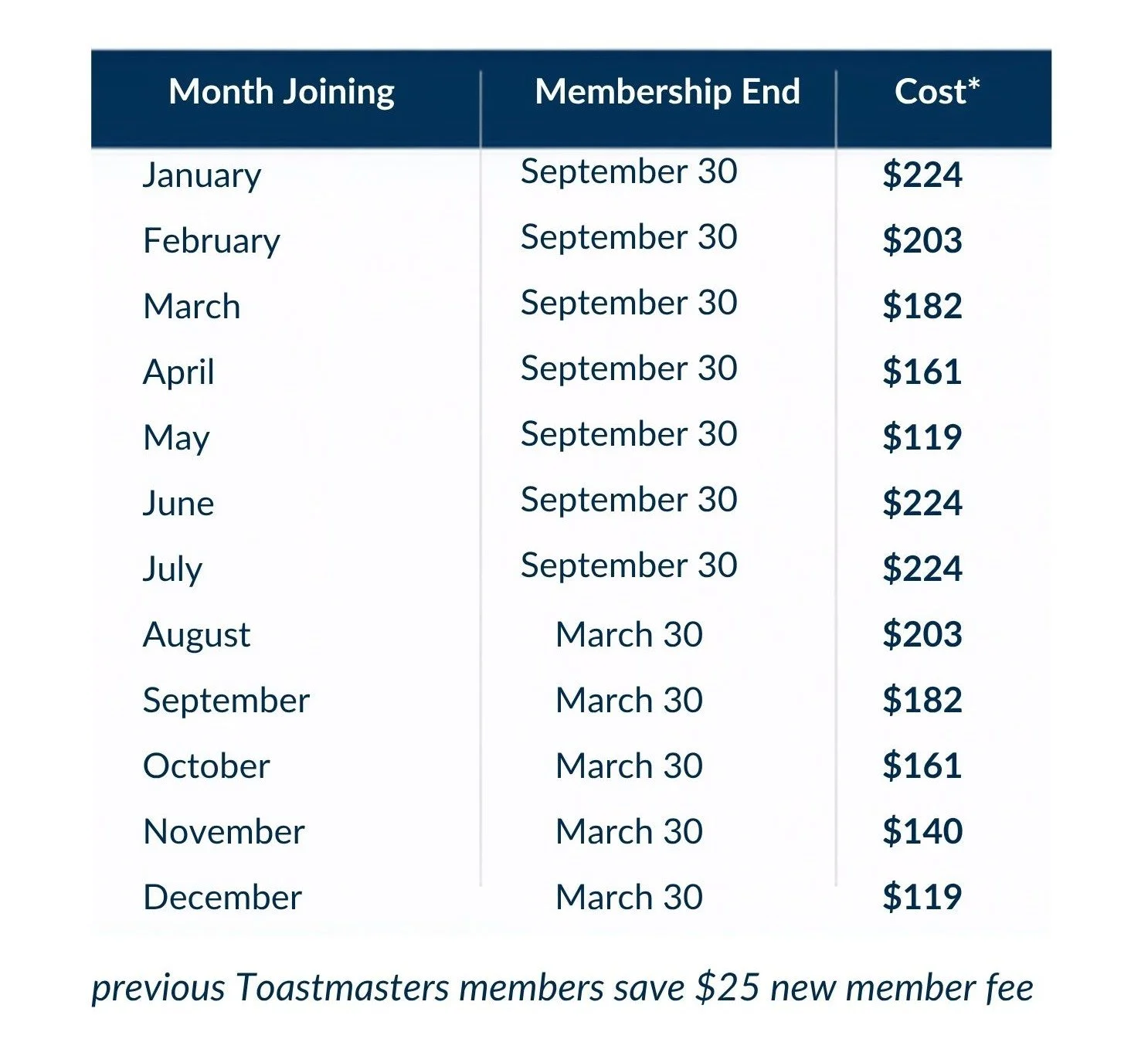Click the previous Toastmasters members footnote
Viewport: 1148px width, 1056px height.
[x=562, y=989]
